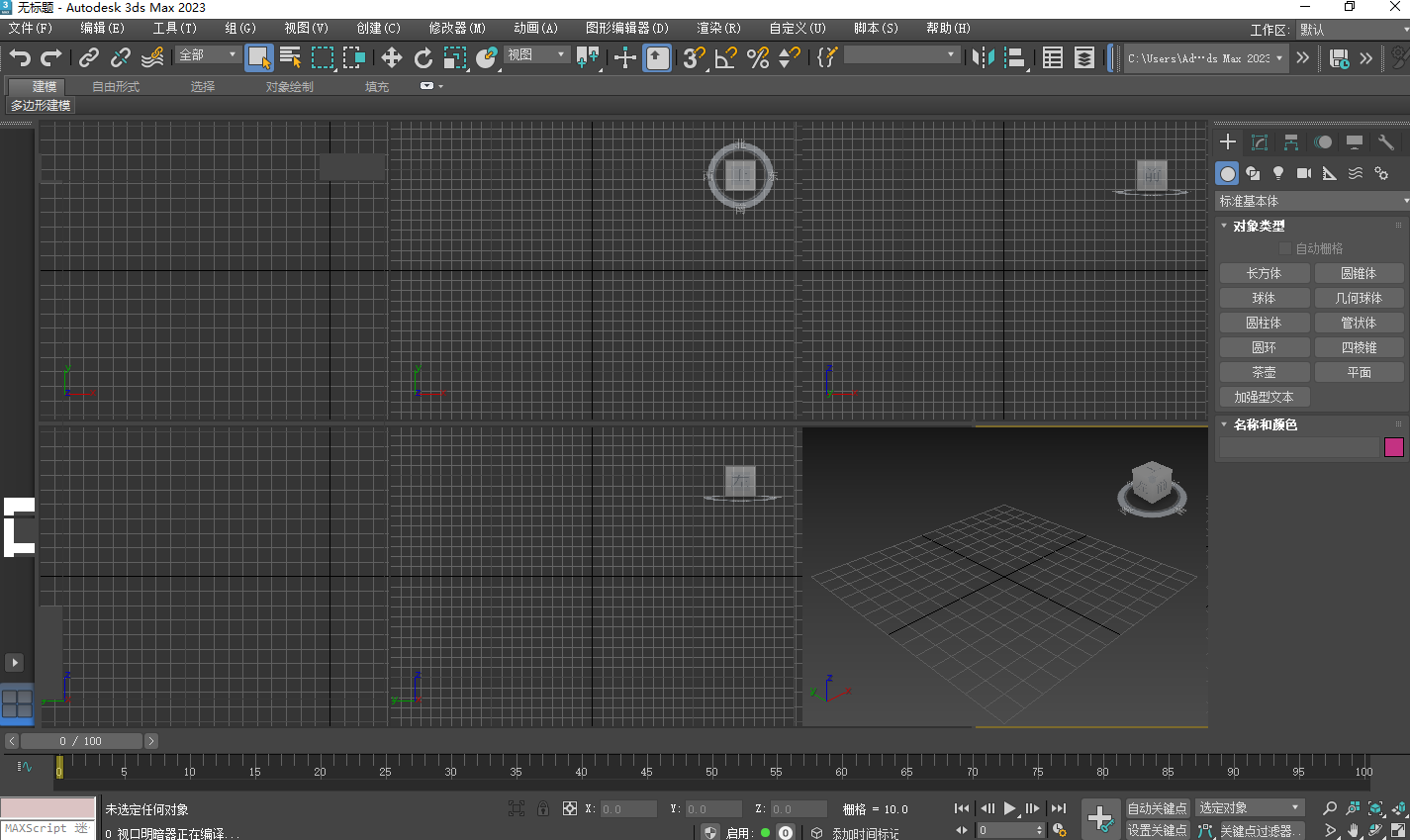This screenshot has width=1410, height=840.
Task: Click the 茶壶 object button
Action: coord(1264,372)
